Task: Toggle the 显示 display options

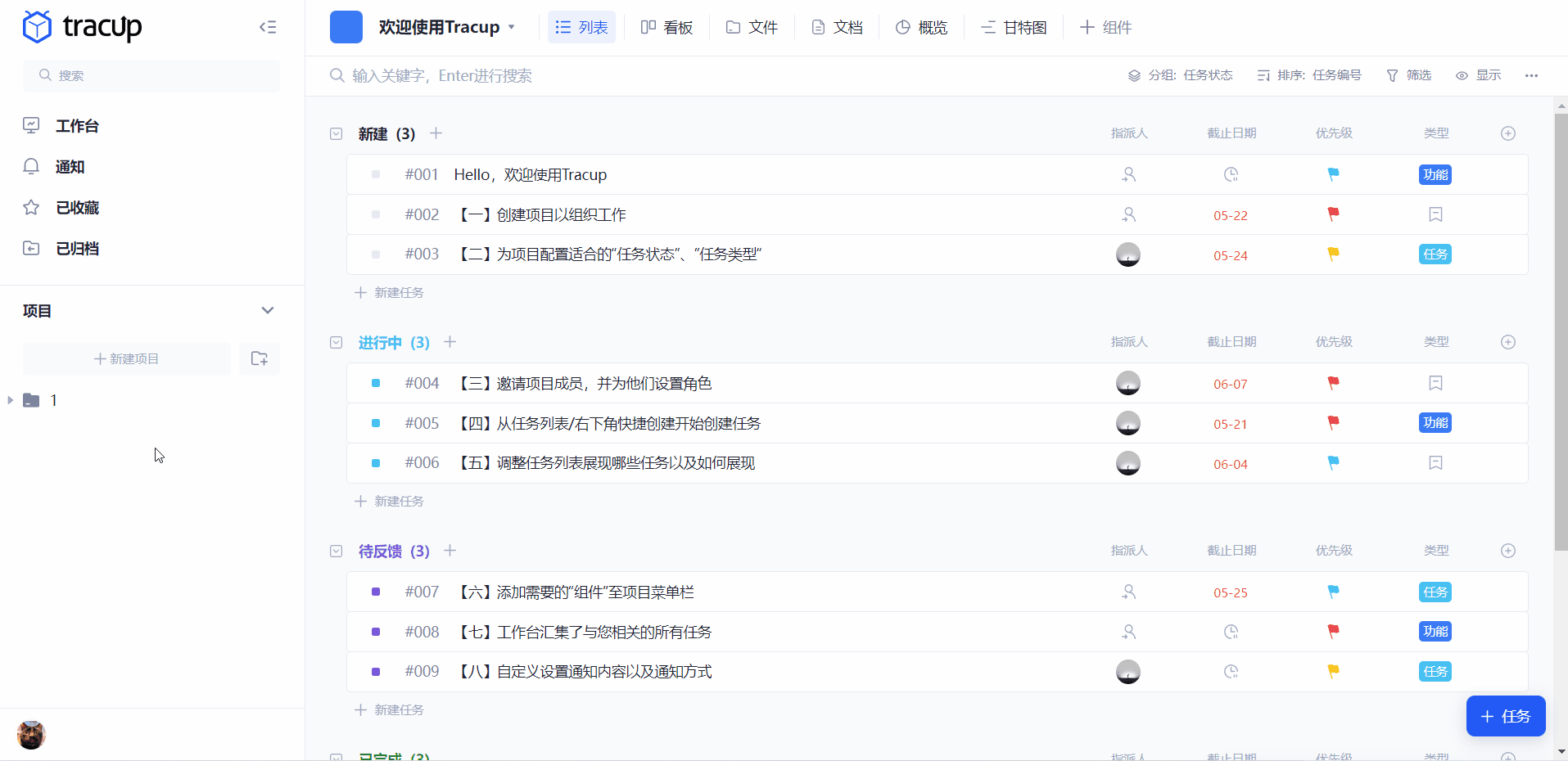Action: click(x=1480, y=75)
